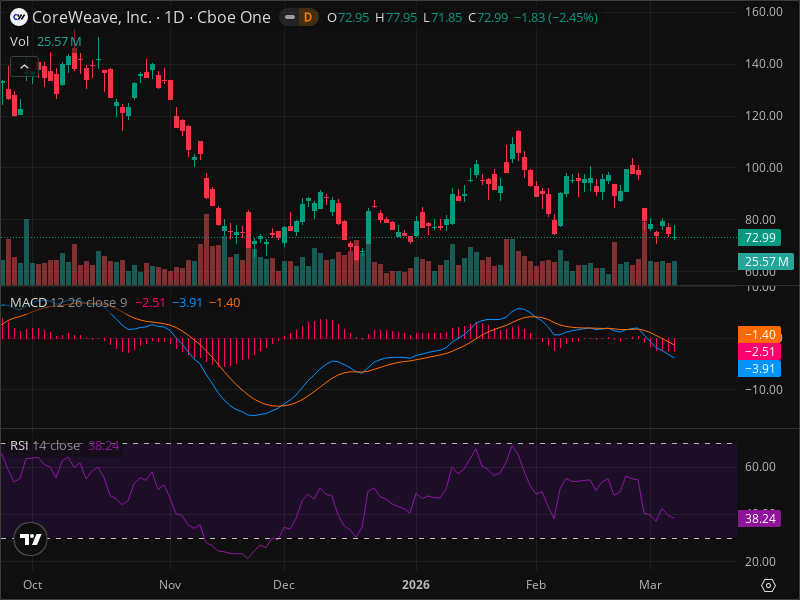Click the Feb label on time axis
Viewport: 800px width, 600px height.
(x=536, y=585)
